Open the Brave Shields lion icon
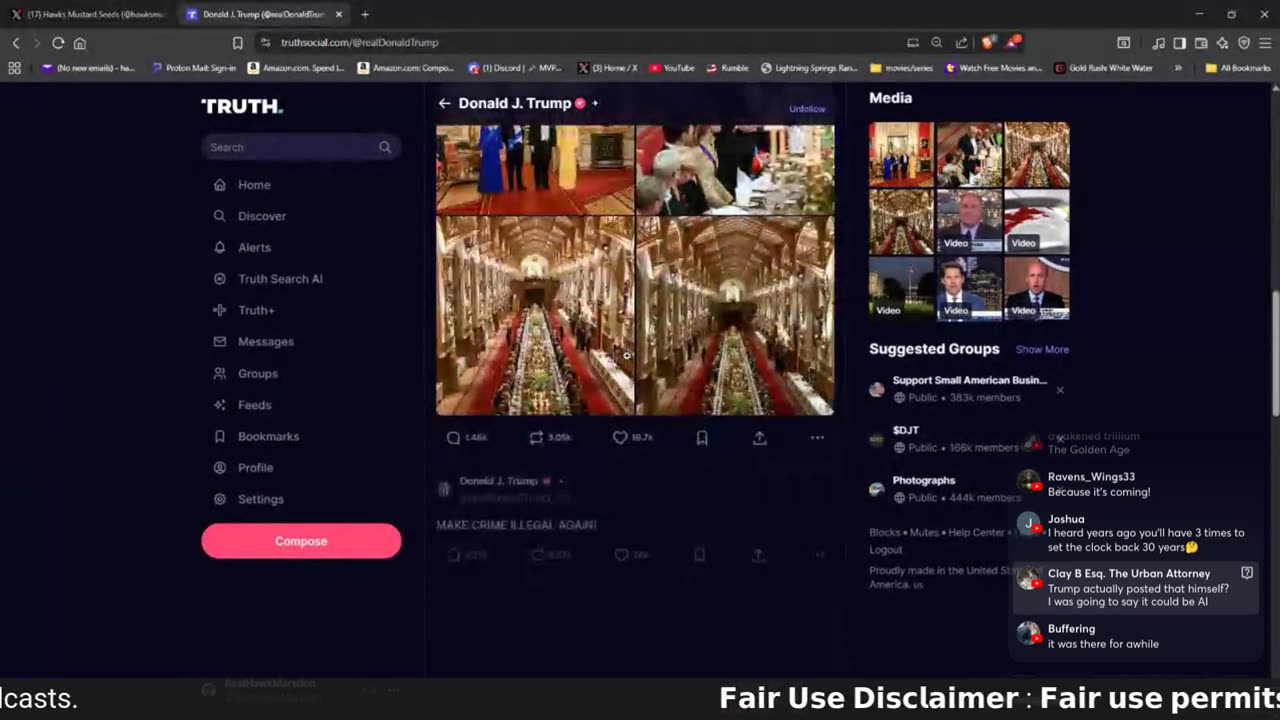The image size is (1280, 720). click(988, 42)
